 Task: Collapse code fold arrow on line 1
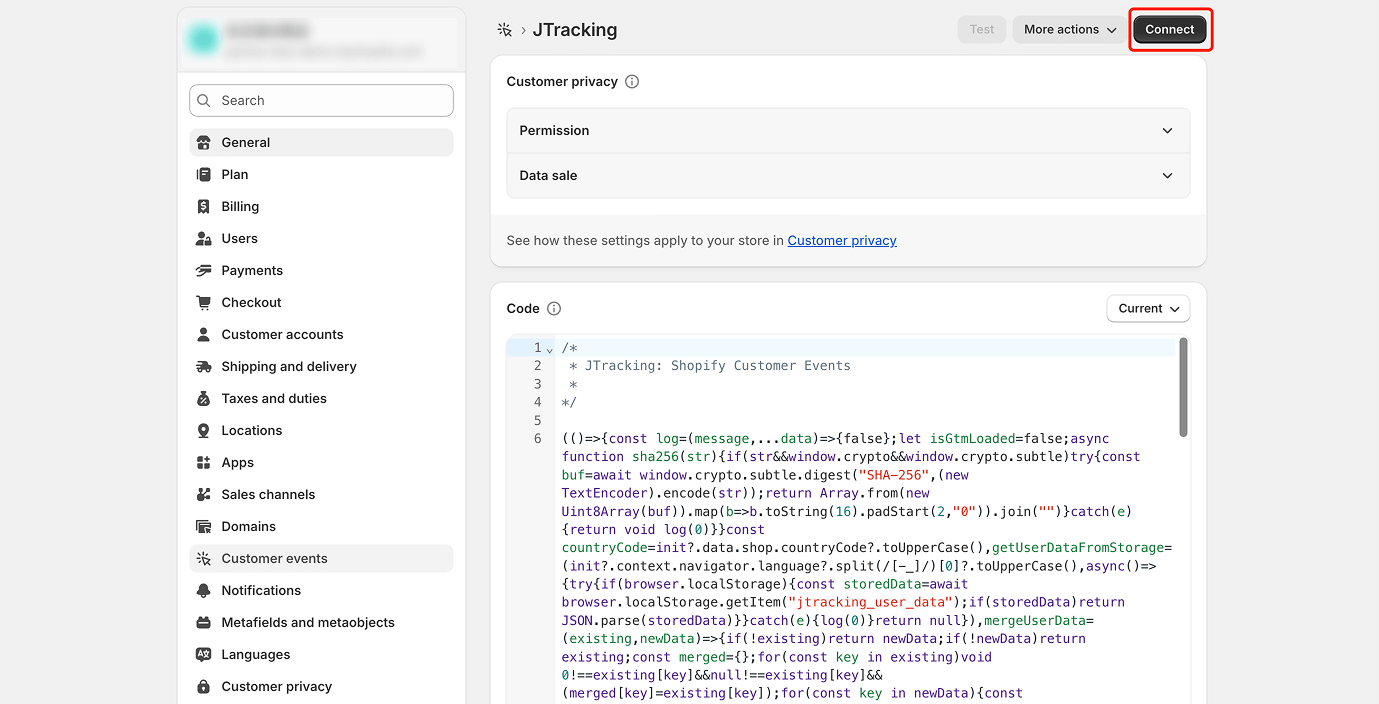(x=550, y=349)
